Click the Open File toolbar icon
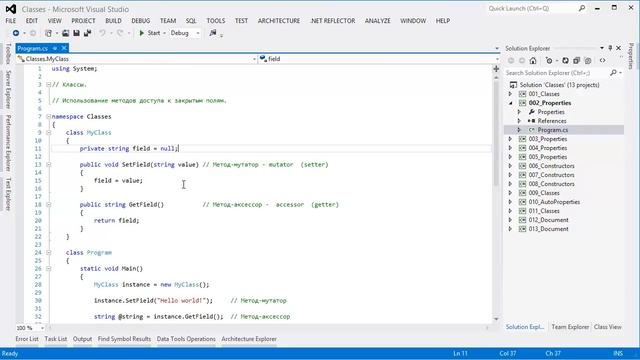This screenshot has height=360, width=640. (65, 33)
